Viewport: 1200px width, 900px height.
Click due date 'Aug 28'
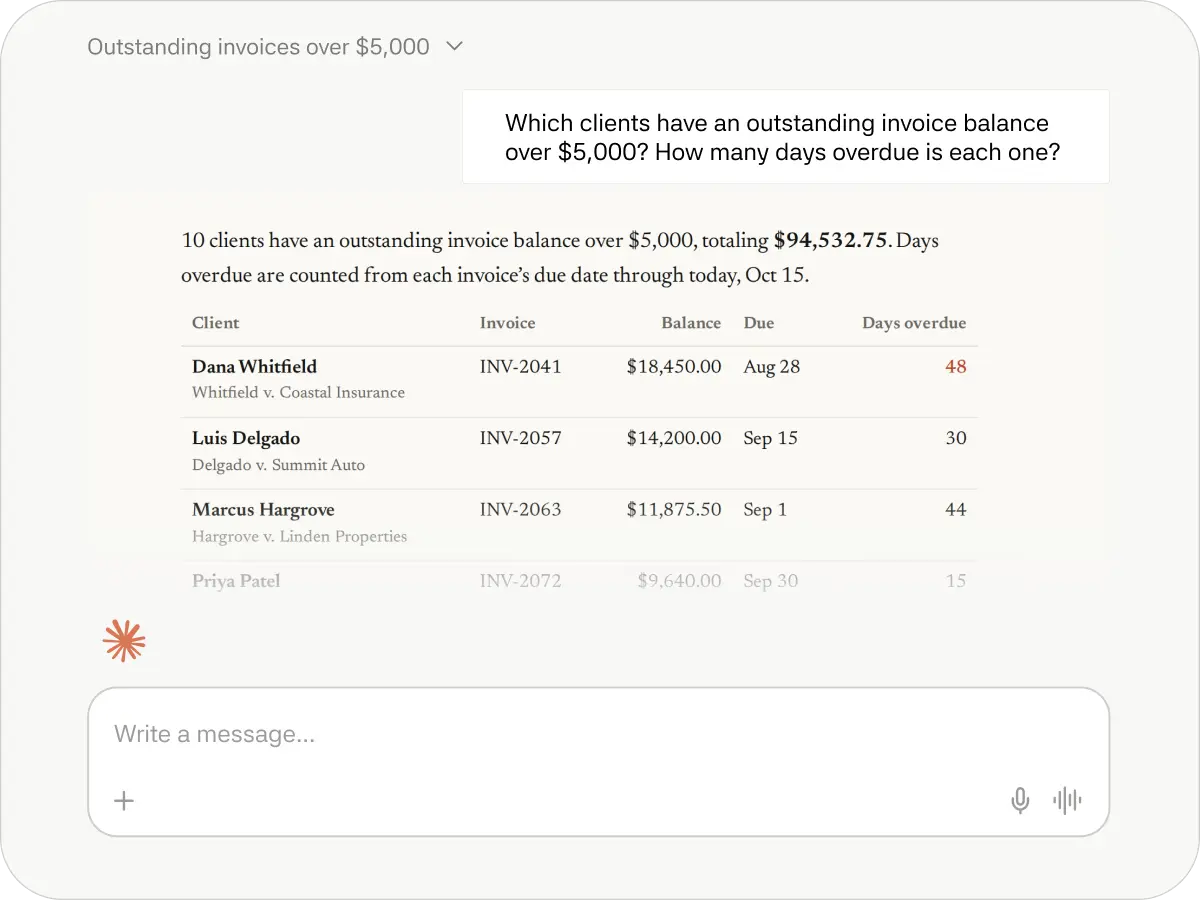tap(772, 367)
